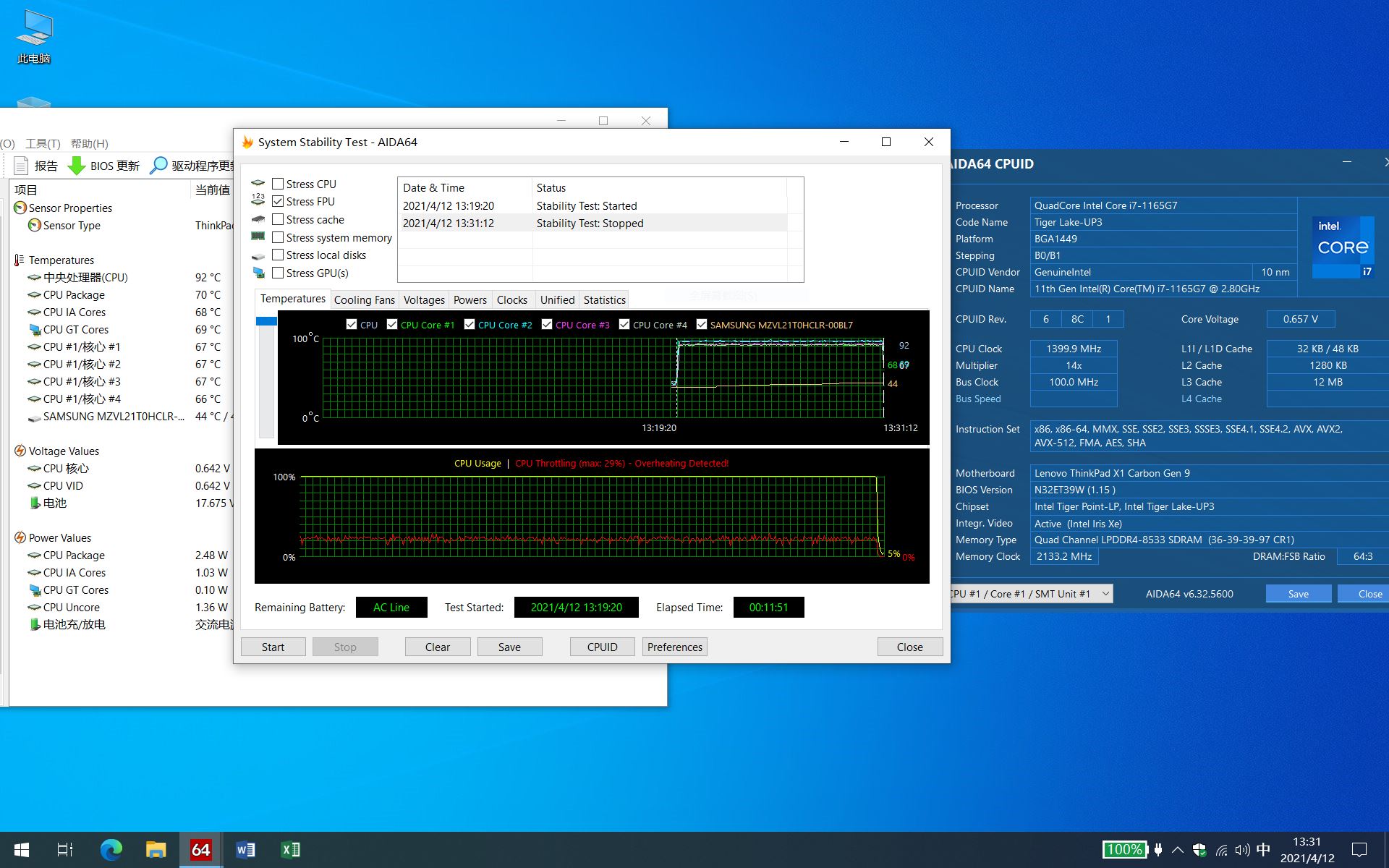1389x868 pixels.
Task: Click Save in the AIDA64 CPUID window
Action: coord(1298,594)
